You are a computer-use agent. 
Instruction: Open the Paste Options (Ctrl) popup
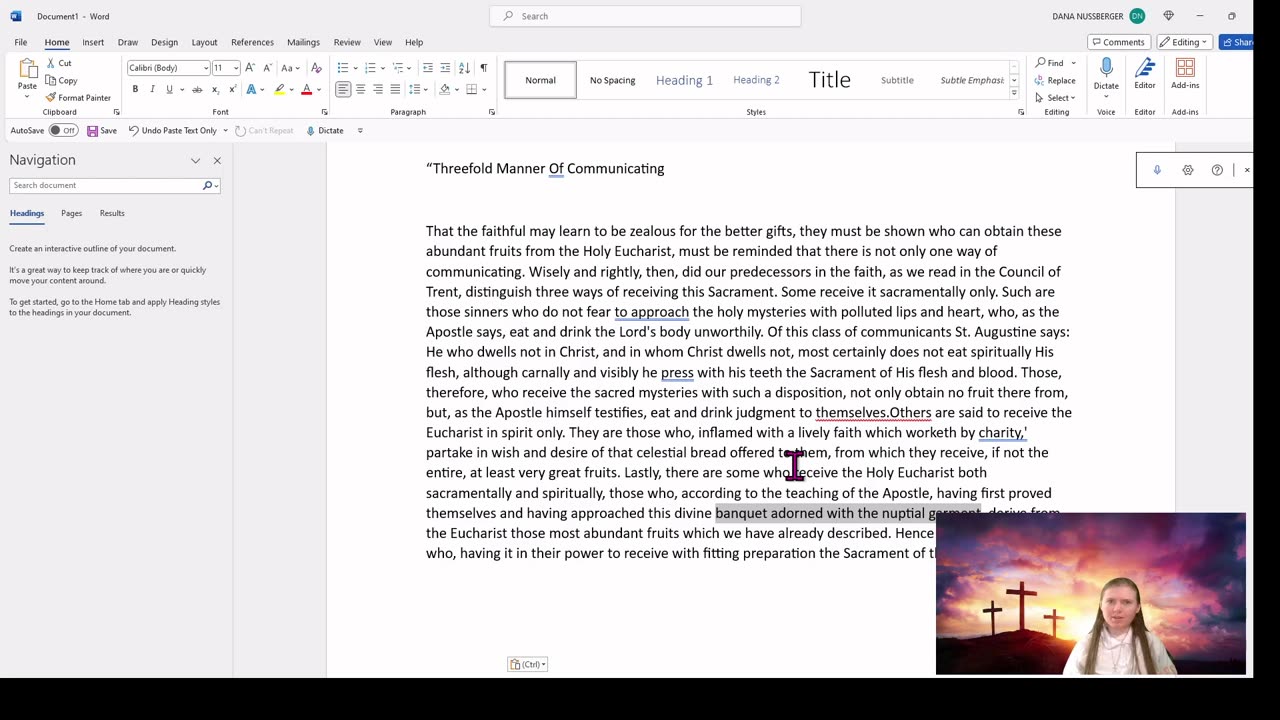527,664
